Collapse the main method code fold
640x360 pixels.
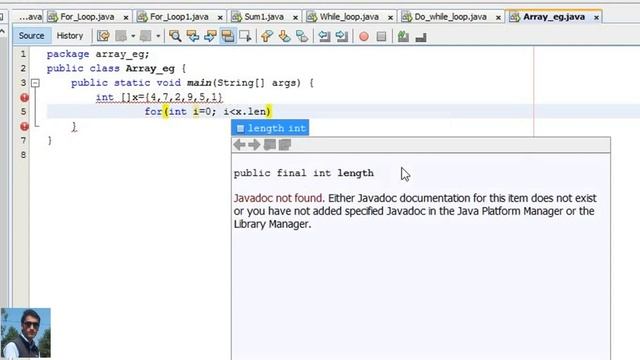tap(36, 83)
